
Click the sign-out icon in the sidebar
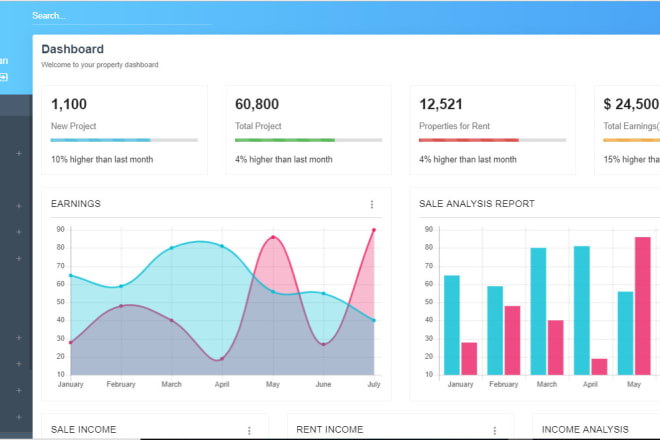tap(3, 77)
